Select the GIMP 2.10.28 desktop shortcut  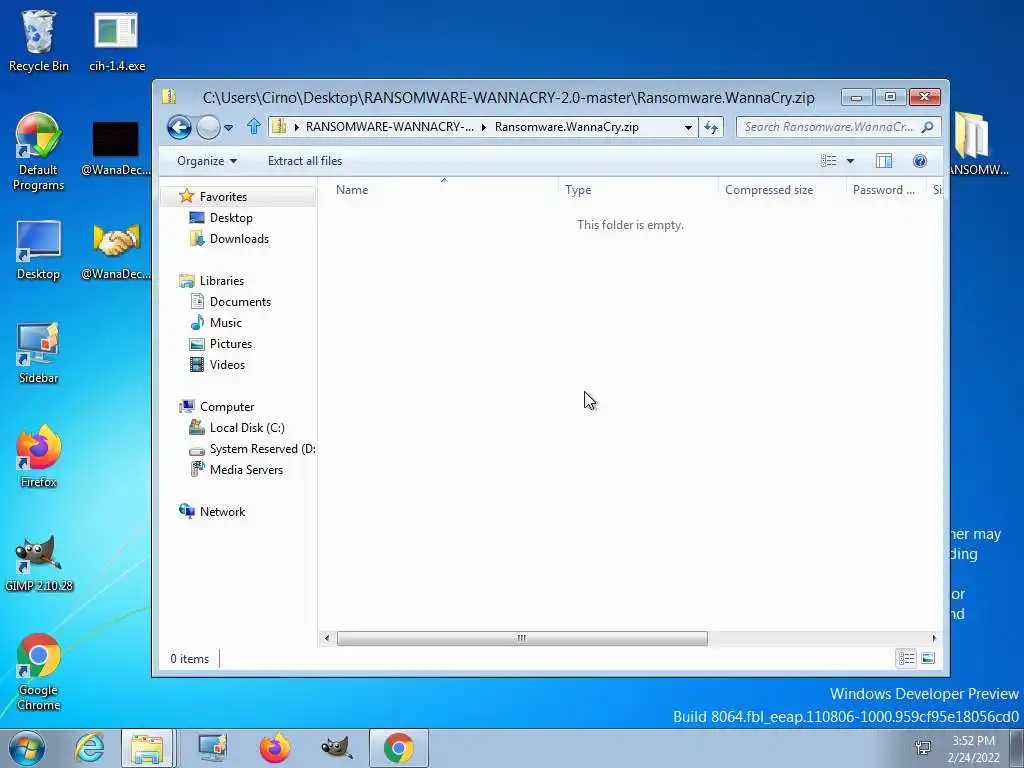[x=39, y=563]
